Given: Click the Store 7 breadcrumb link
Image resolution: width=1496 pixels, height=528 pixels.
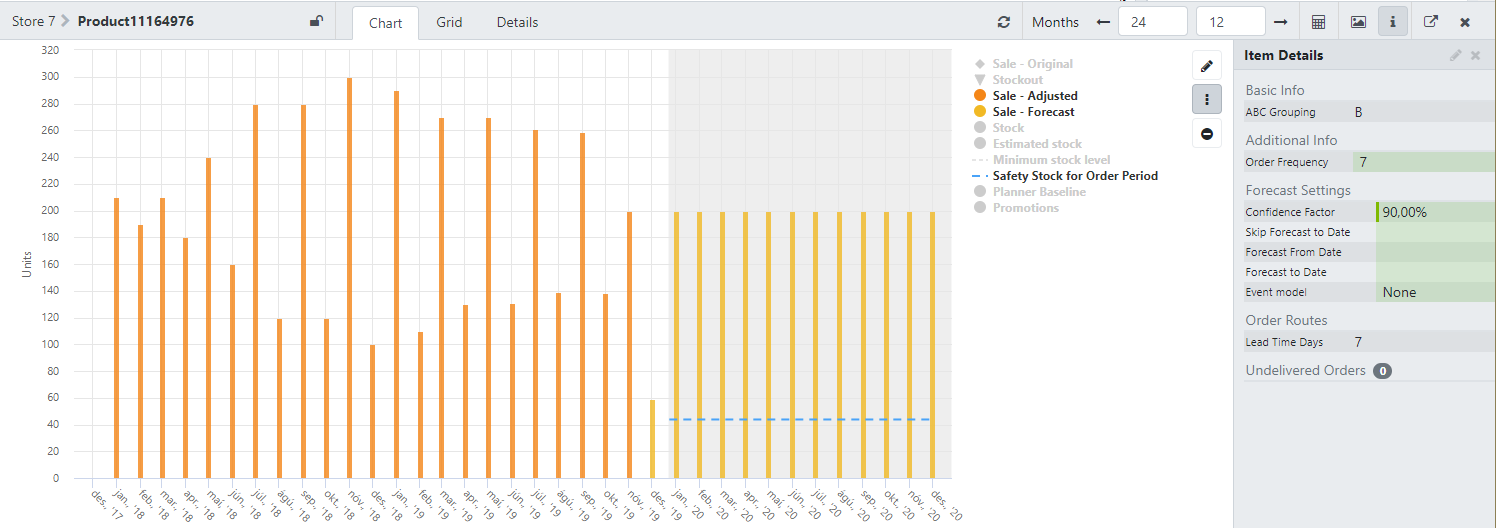Looking at the screenshot, I should coord(33,22).
